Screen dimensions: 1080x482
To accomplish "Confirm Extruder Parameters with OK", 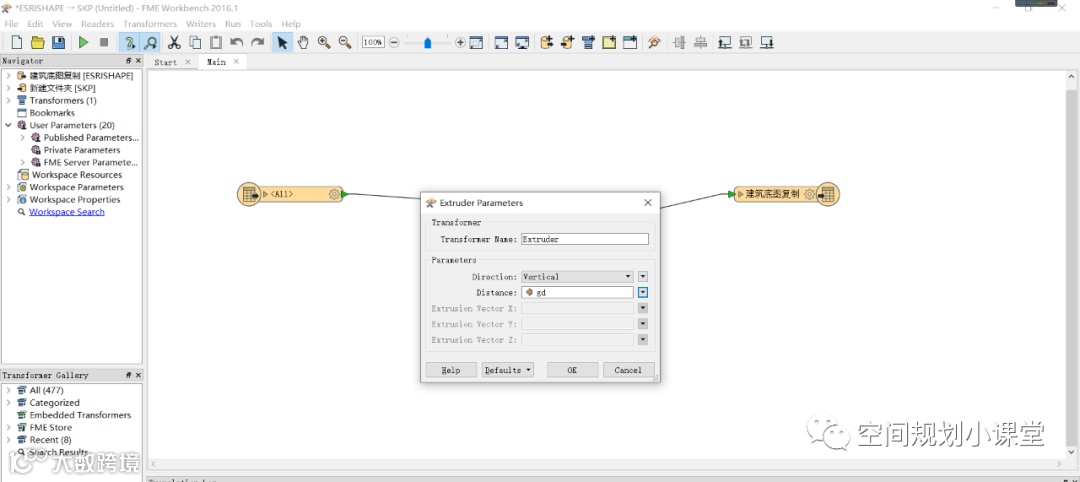I will tap(572, 370).
